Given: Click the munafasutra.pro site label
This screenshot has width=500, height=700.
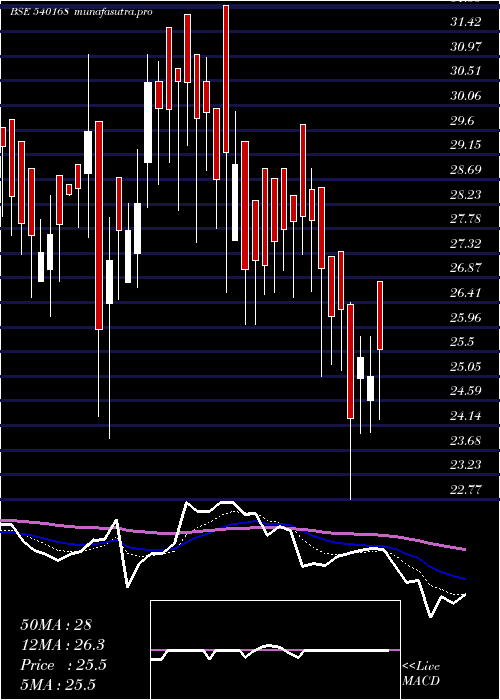Looking at the screenshot, I should (112, 12).
